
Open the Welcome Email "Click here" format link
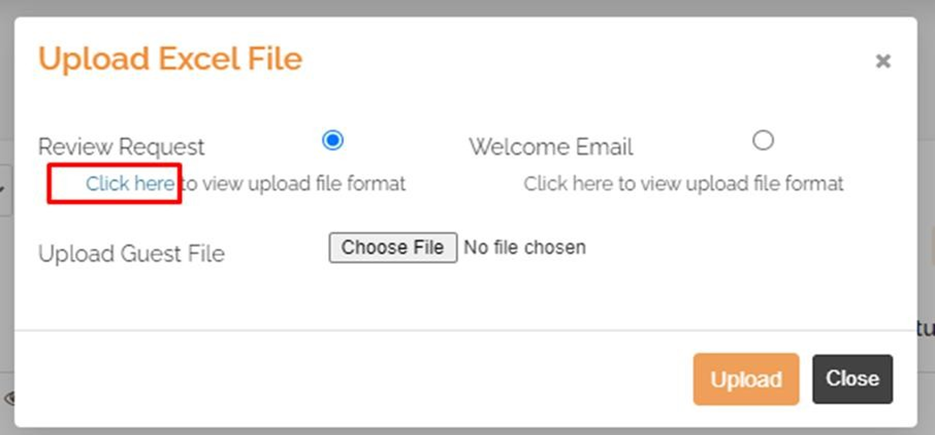click(x=569, y=184)
